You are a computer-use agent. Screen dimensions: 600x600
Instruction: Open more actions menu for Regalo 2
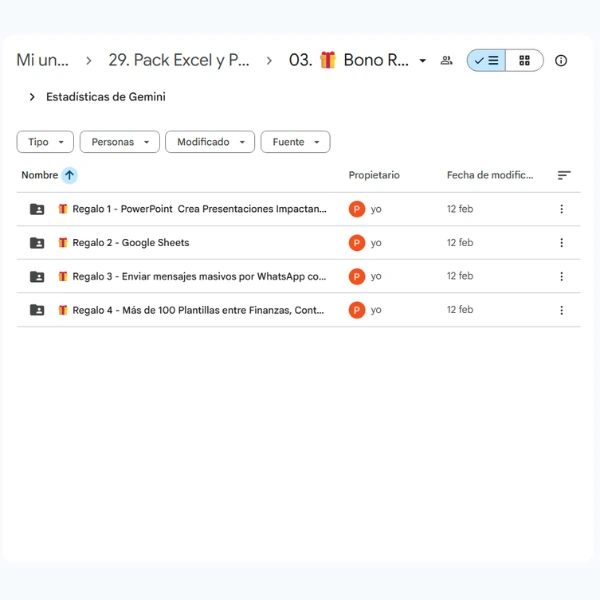pos(561,243)
